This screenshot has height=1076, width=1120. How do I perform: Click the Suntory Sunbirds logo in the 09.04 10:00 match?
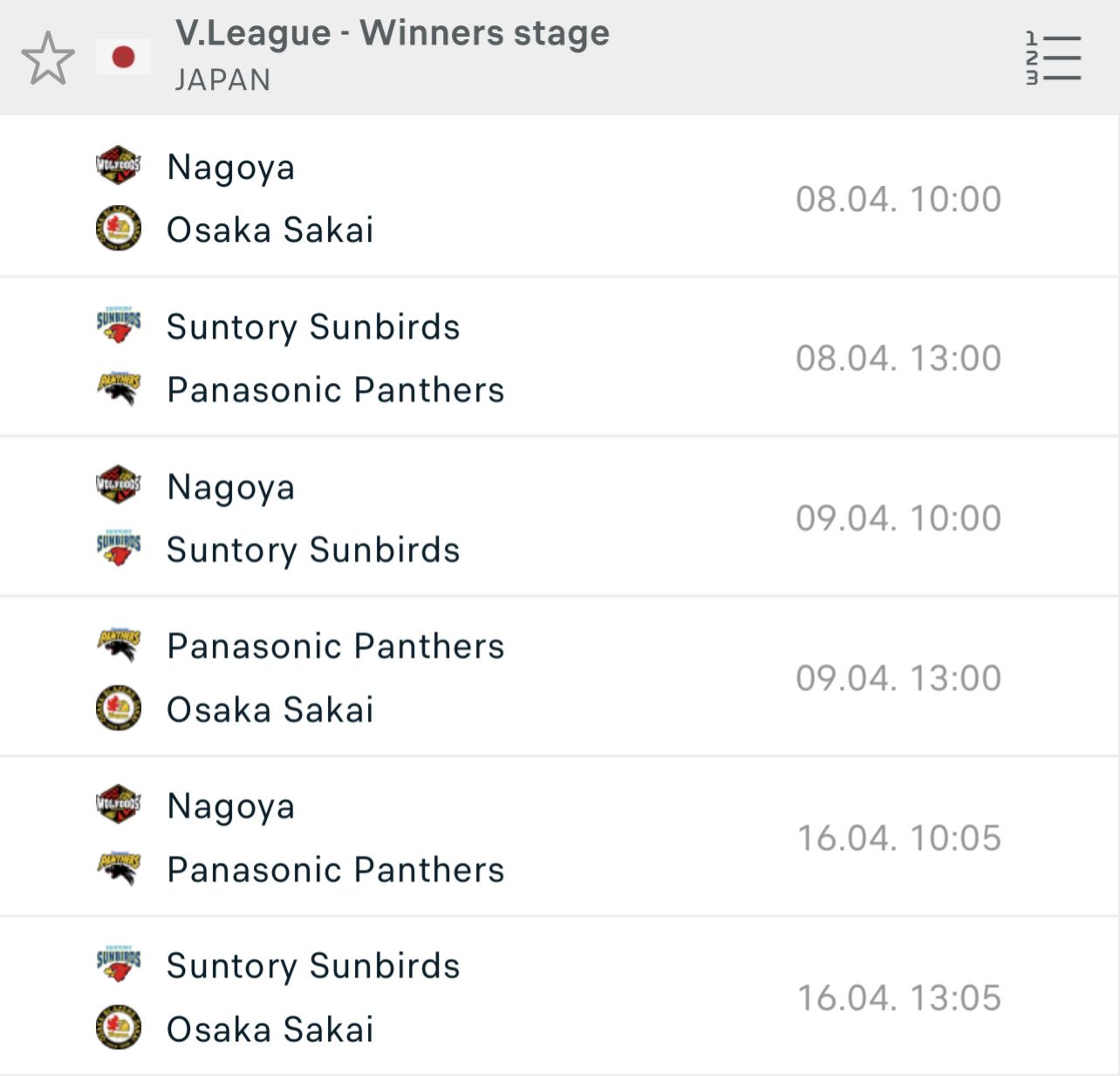tap(119, 548)
